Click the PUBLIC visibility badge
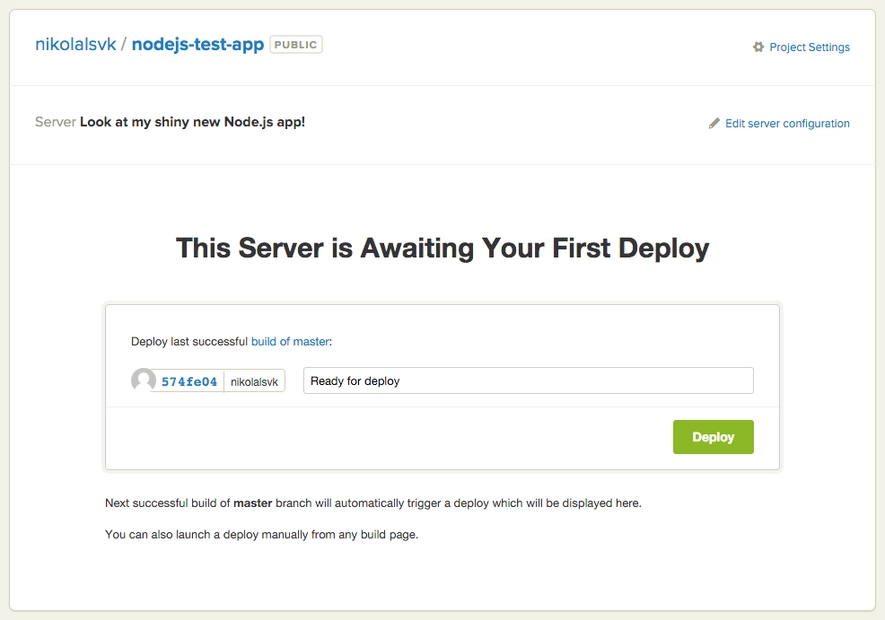This screenshot has height=620, width=885. (296, 45)
